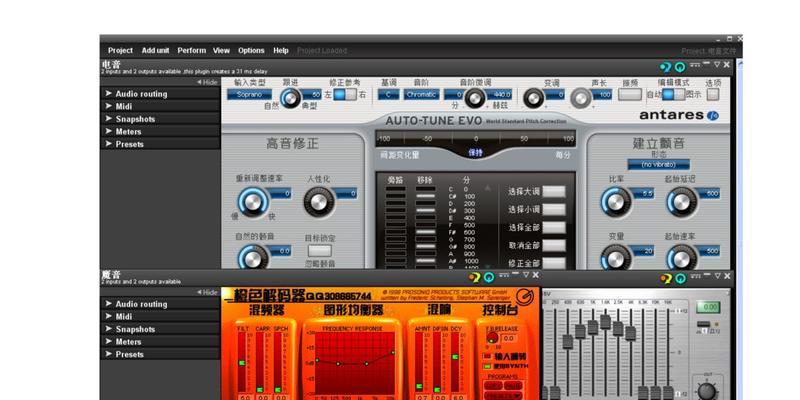Minimize the equalizer plugin panel
The width and height of the screenshot is (800, 400).
point(707,275)
